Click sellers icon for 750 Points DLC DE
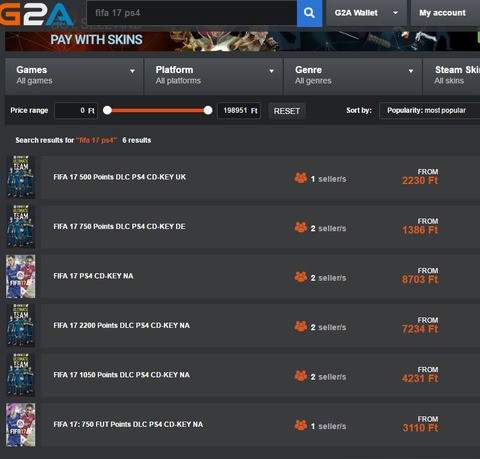The width and height of the screenshot is (480, 459). [301, 227]
